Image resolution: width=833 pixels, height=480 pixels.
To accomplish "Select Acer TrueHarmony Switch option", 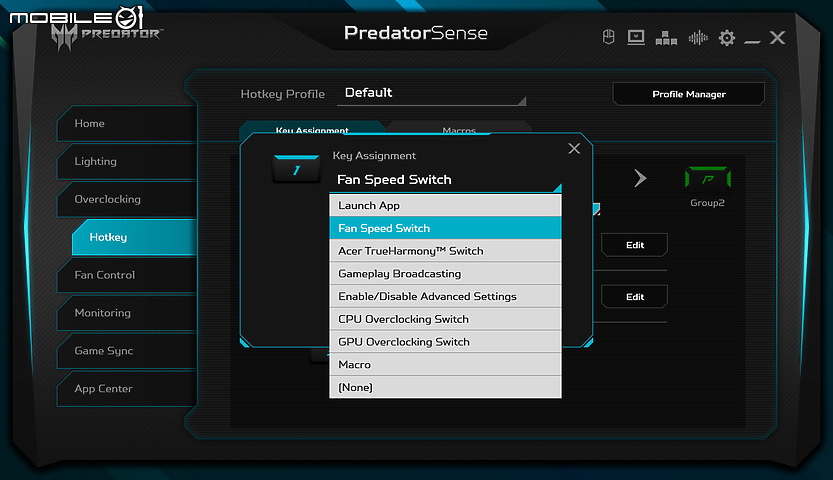I will (445, 251).
